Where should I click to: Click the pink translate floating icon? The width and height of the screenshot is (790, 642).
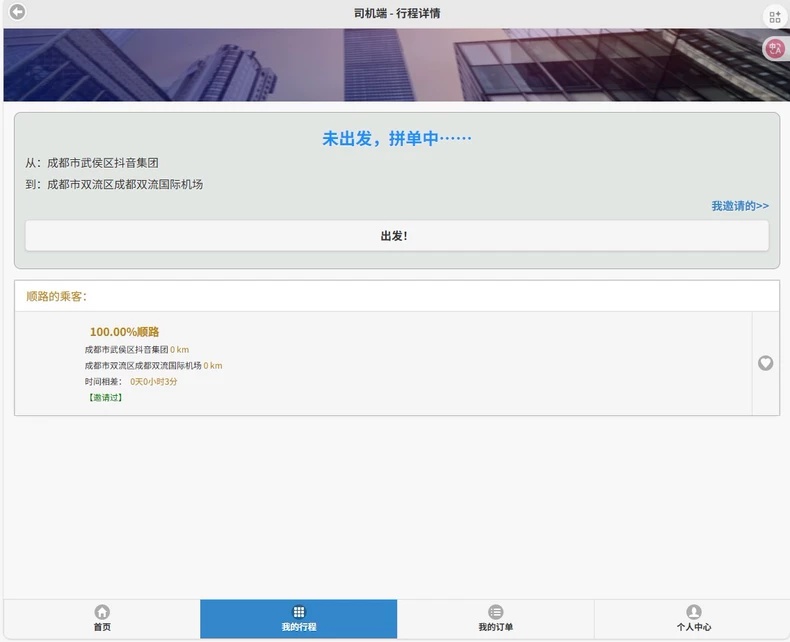point(775,49)
